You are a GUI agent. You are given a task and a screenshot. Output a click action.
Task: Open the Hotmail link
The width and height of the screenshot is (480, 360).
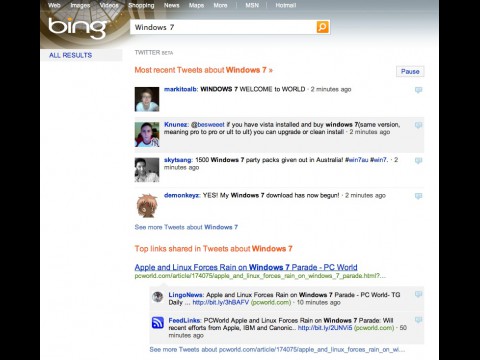[286, 5]
